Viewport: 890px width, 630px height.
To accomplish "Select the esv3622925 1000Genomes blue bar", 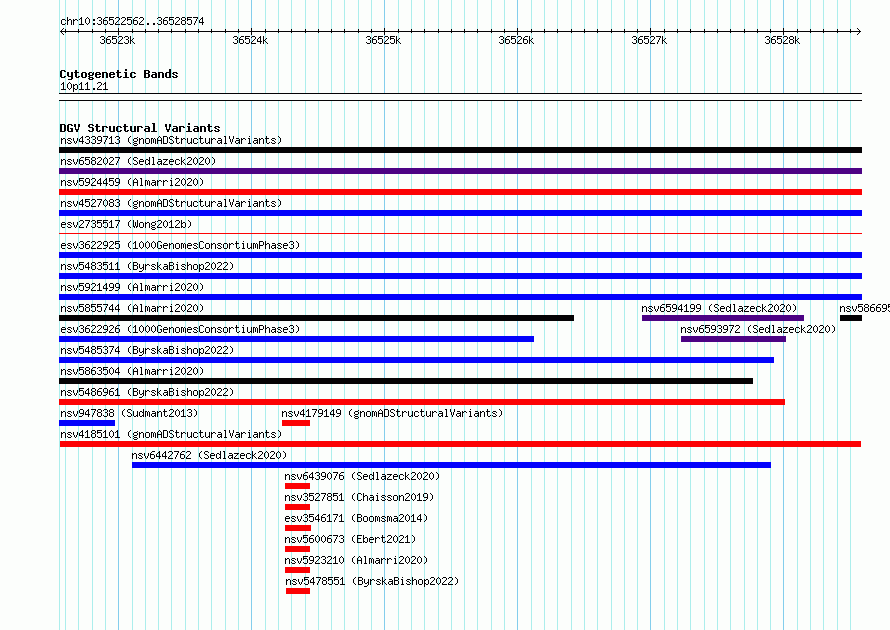I will [460, 255].
